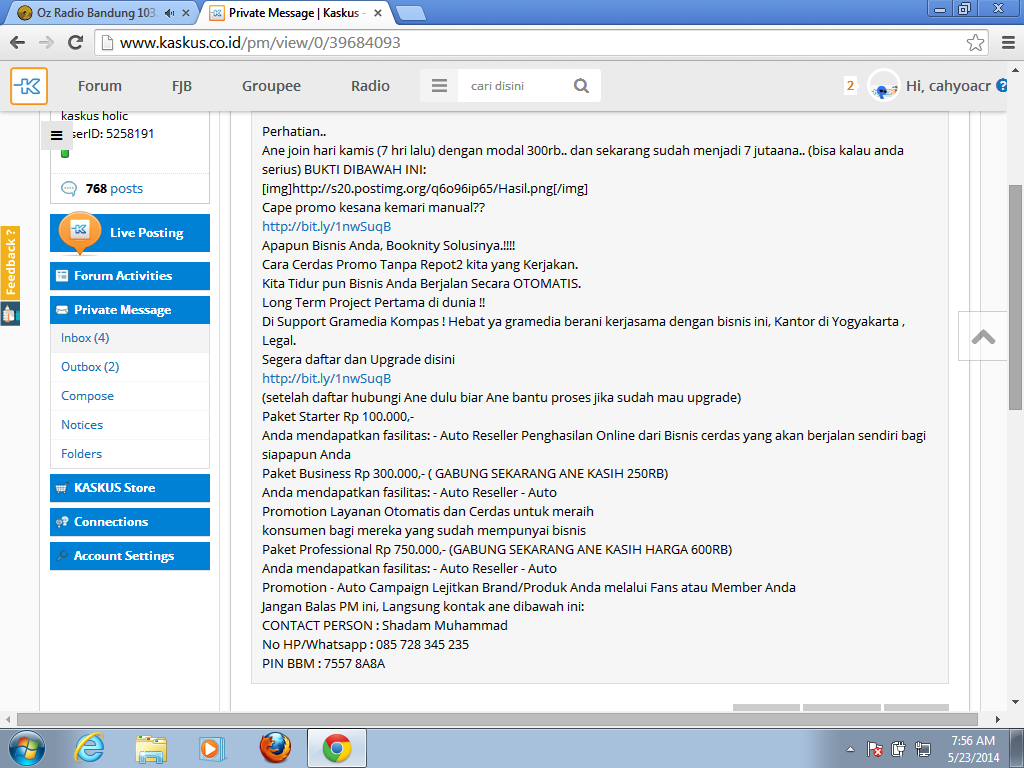The height and width of the screenshot is (768, 1024).
Task: Open bit.ly link below 'Segera daftar'
Action: [327, 378]
